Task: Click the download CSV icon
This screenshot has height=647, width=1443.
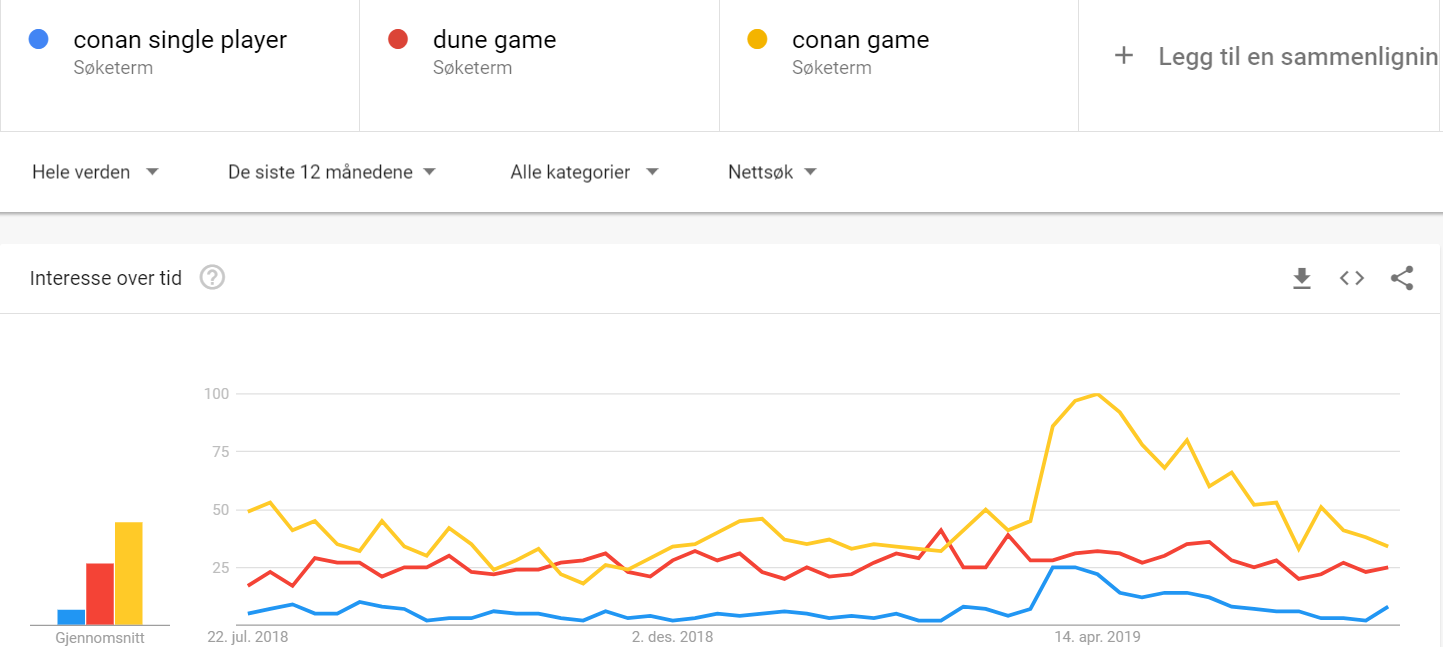Action: point(1301,278)
